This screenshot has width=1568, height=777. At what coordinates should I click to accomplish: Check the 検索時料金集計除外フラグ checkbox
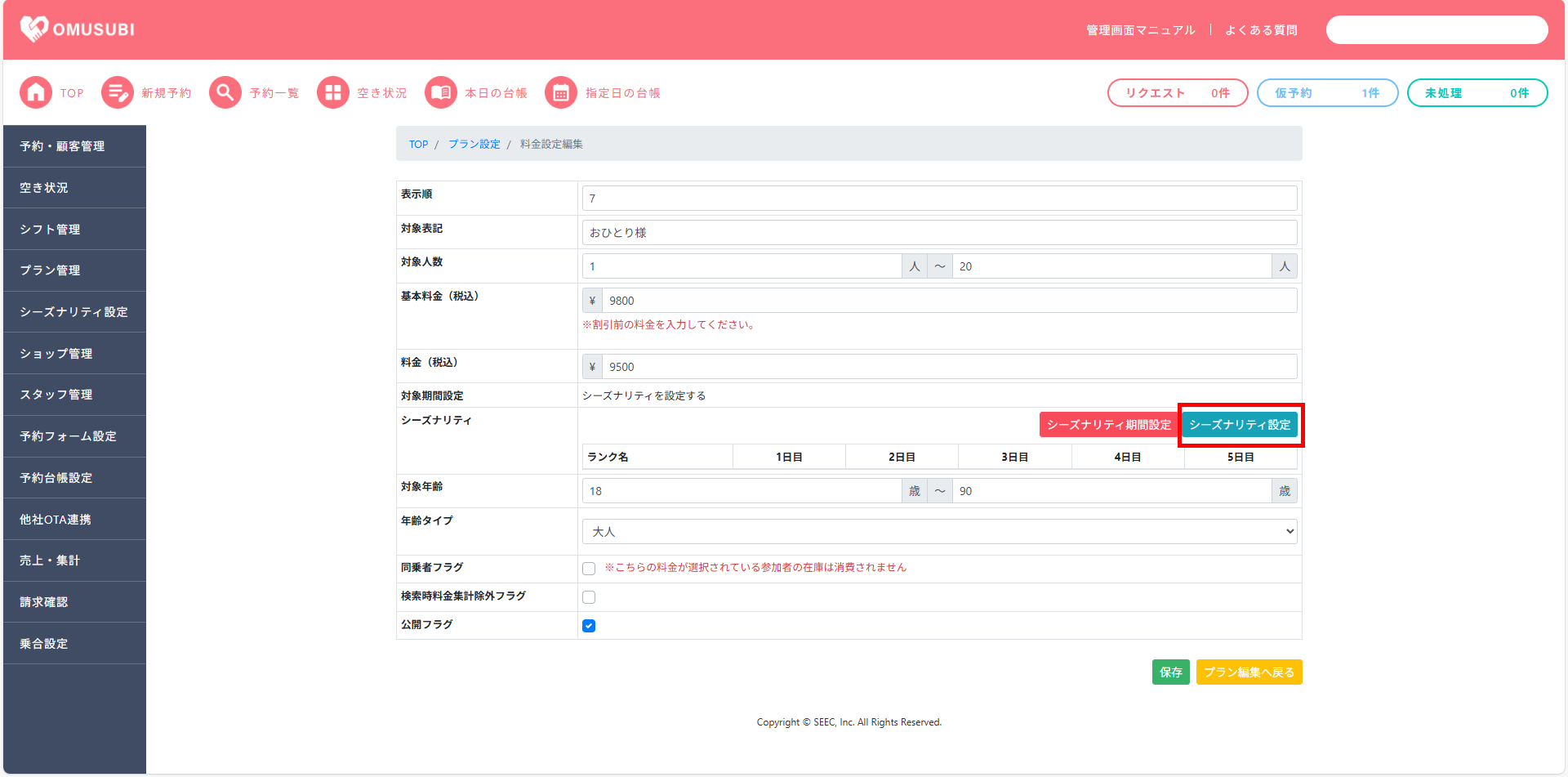click(x=589, y=597)
